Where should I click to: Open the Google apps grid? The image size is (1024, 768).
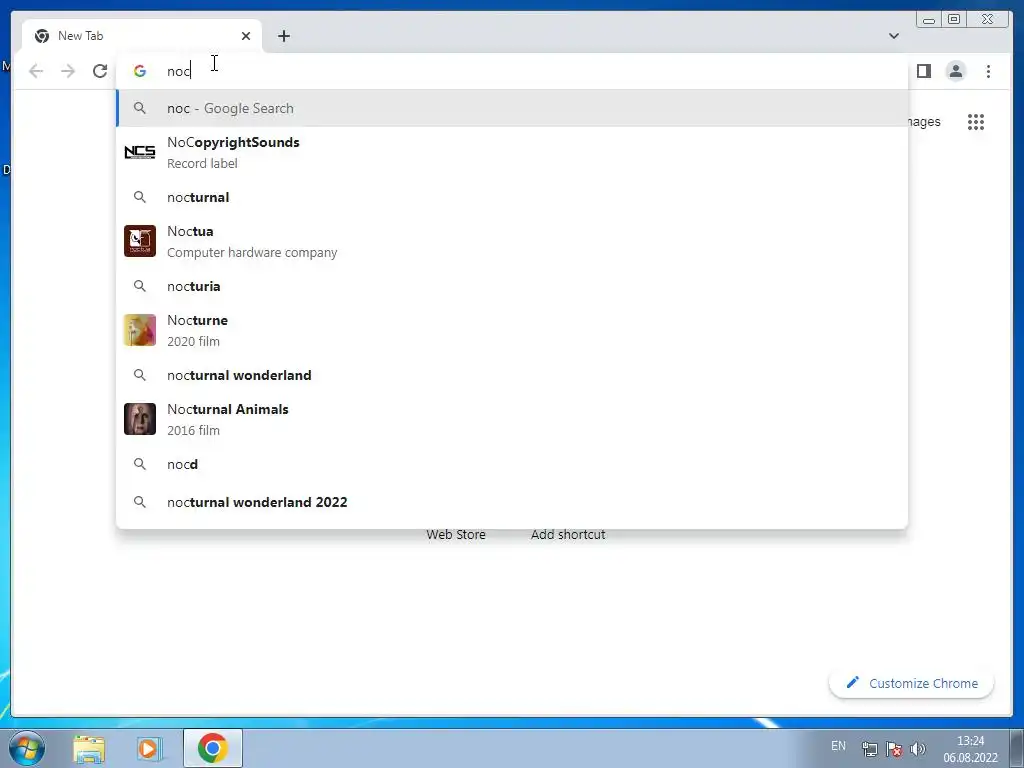(976, 122)
